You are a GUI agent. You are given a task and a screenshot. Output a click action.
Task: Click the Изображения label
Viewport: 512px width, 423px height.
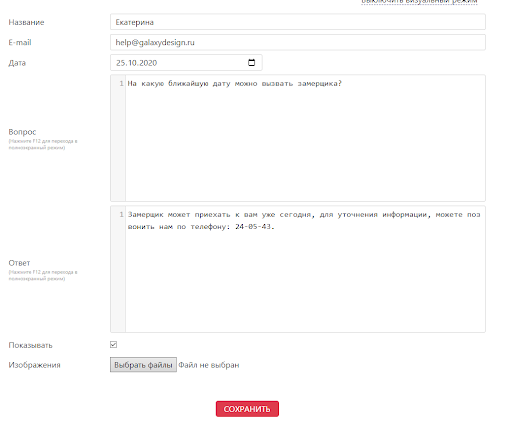[34, 365]
